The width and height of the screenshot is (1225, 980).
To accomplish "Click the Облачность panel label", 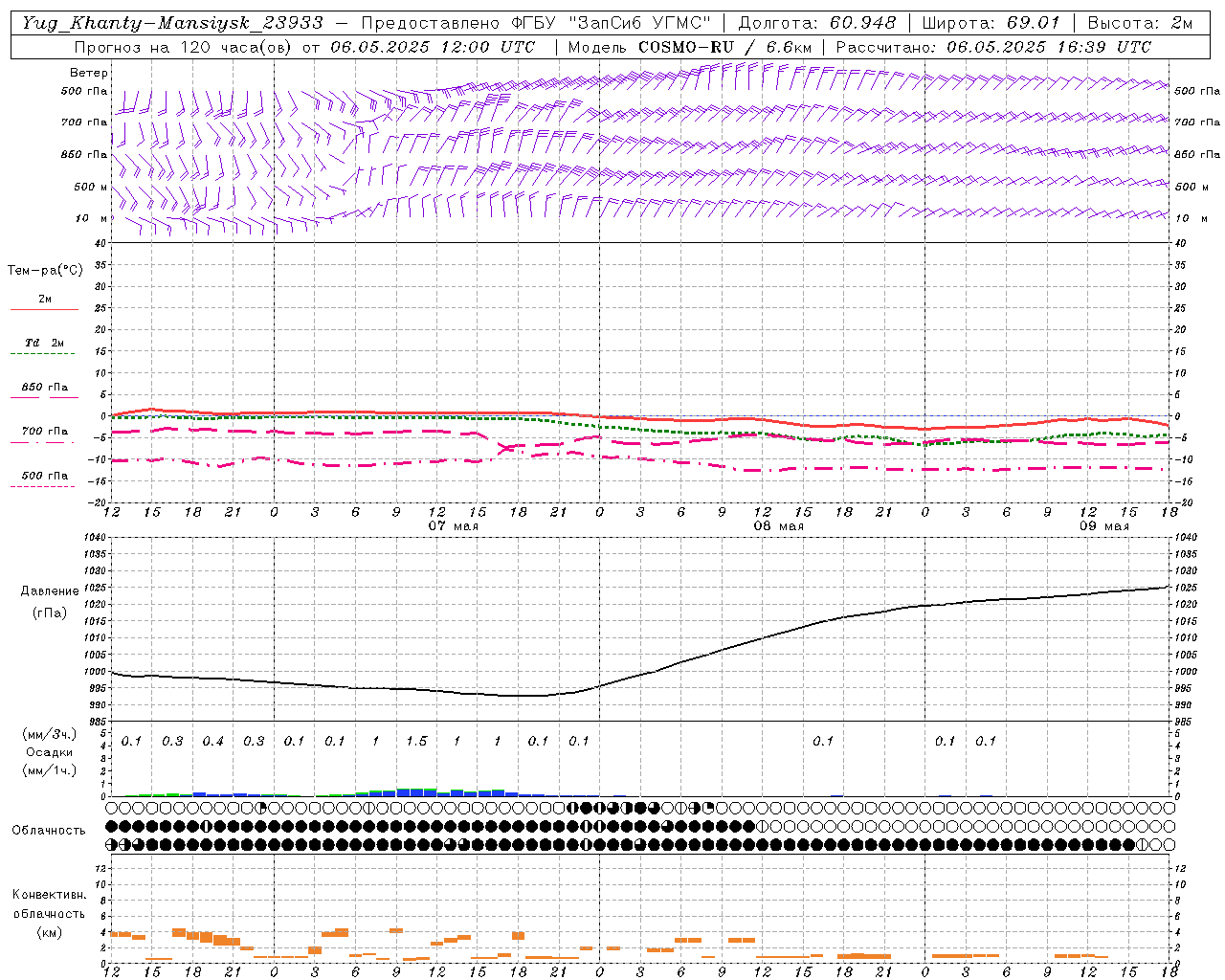I will [x=49, y=831].
